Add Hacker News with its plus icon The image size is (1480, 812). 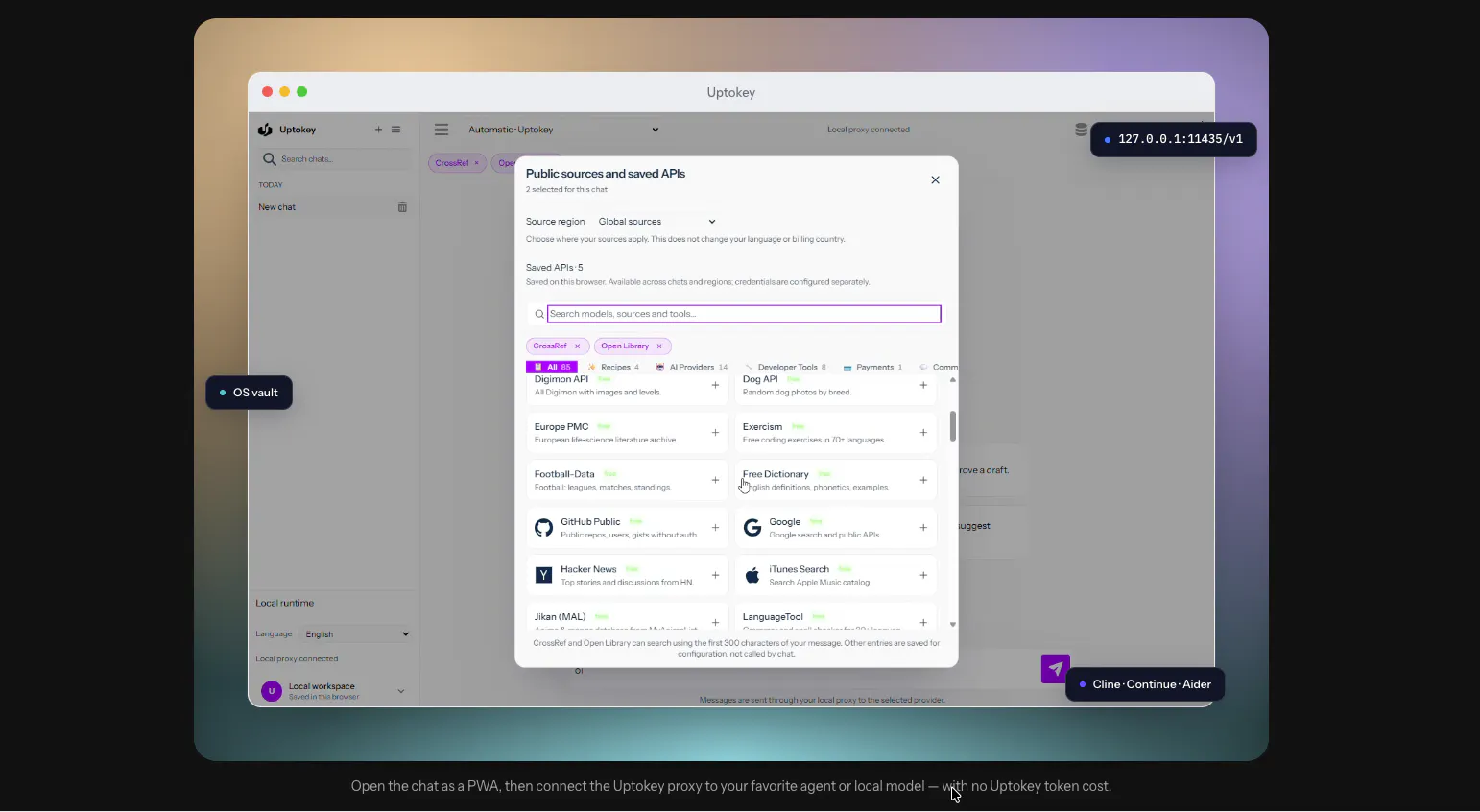pyautogui.click(x=715, y=575)
